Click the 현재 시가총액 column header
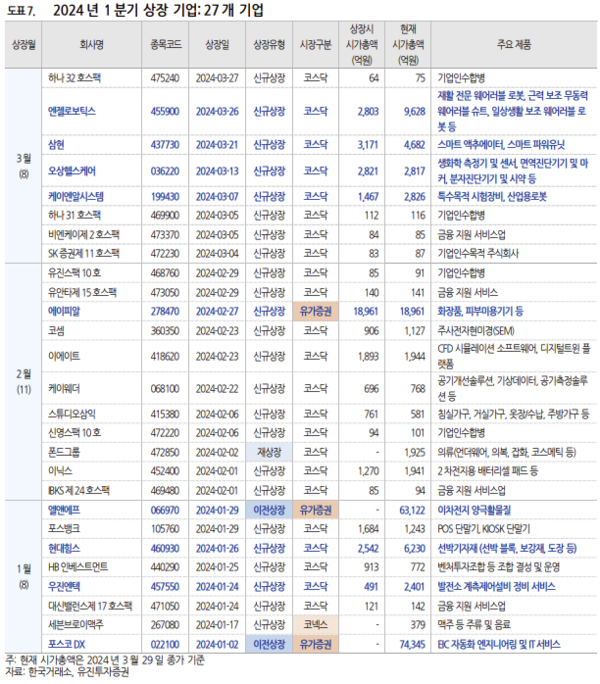Image resolution: width=600 pixels, height=684 pixels. [408, 44]
